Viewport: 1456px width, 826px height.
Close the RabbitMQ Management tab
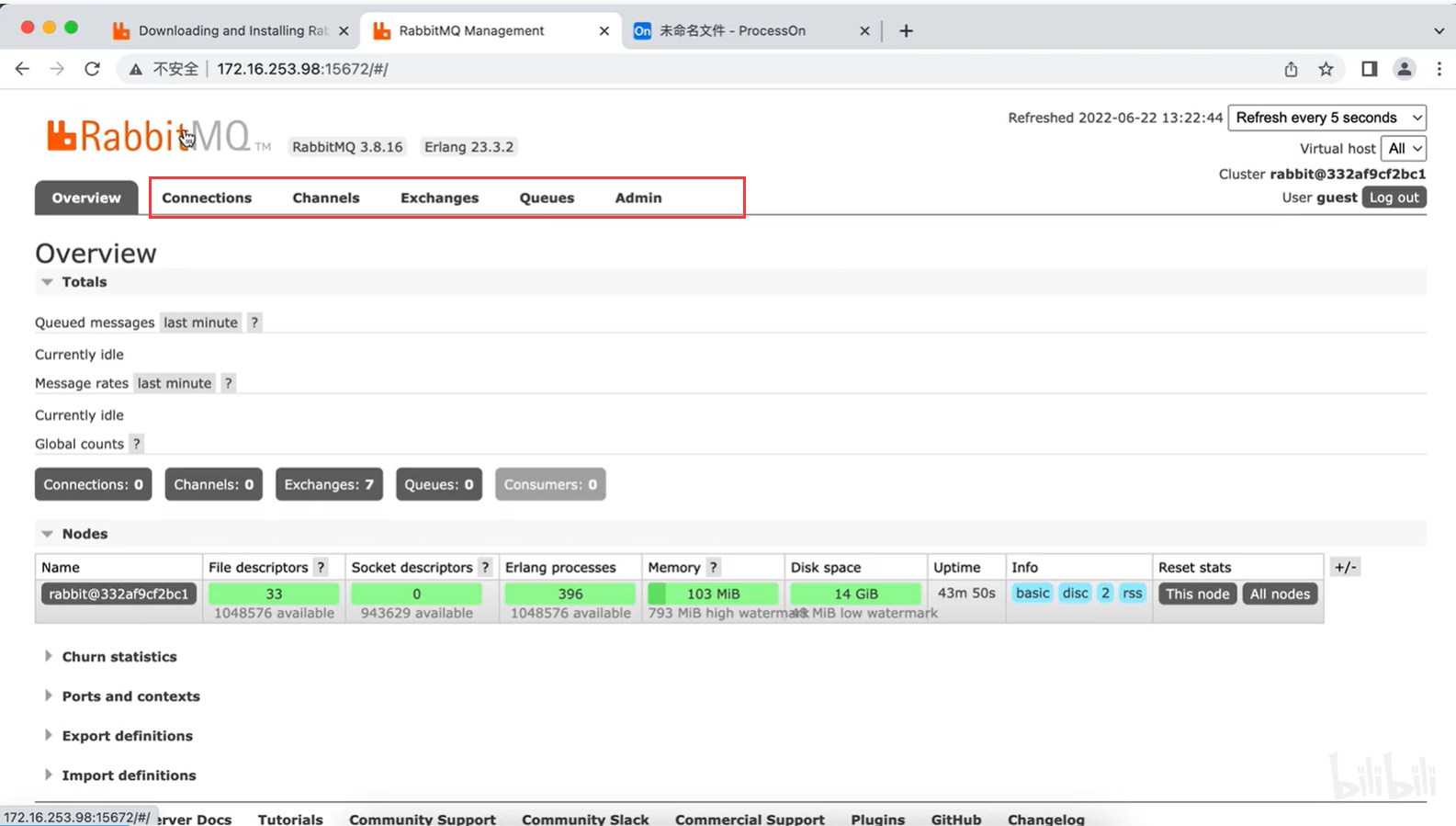[x=604, y=30]
